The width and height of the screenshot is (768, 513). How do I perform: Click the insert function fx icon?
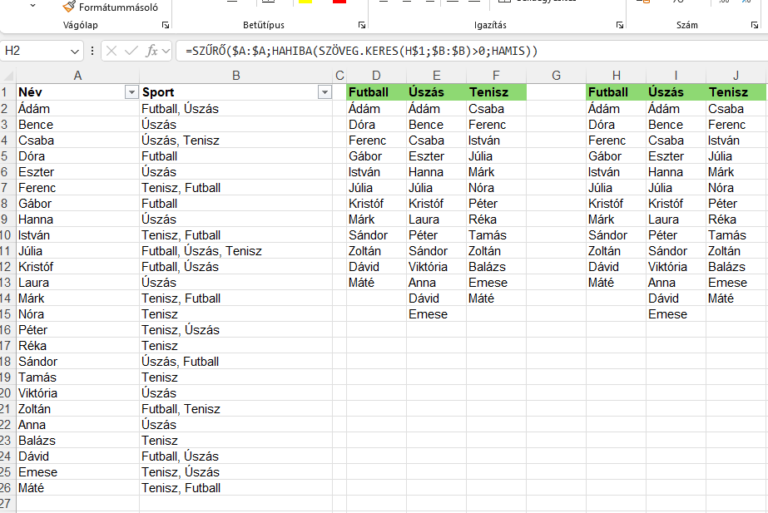[x=152, y=51]
